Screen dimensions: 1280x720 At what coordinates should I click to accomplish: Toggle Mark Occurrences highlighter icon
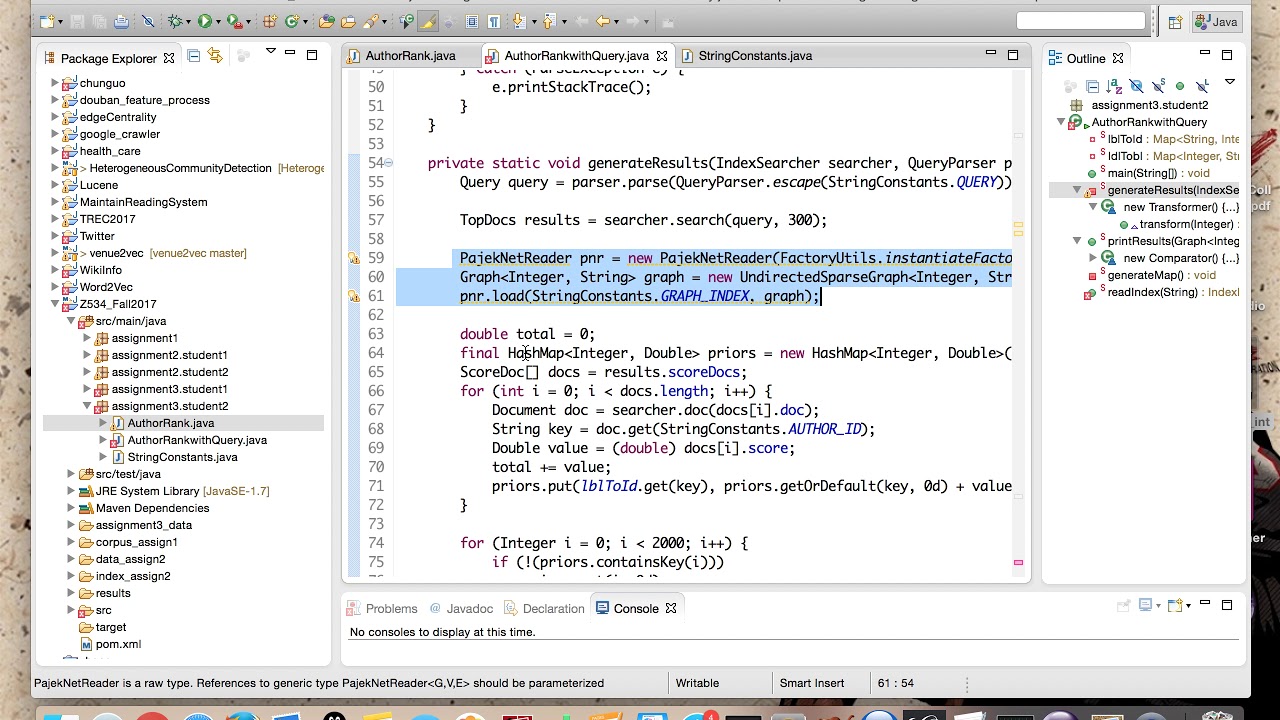[427, 21]
